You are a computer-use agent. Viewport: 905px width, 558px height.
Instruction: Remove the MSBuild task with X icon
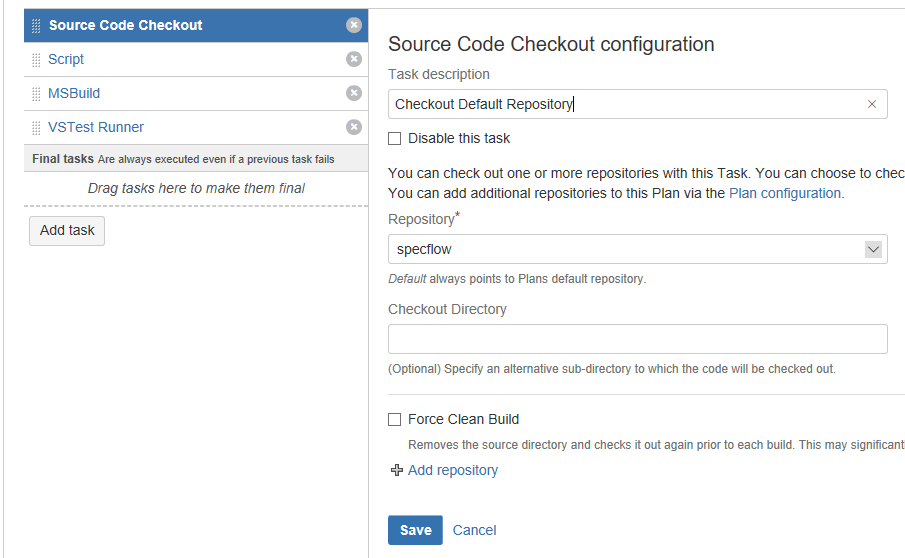tap(353, 93)
